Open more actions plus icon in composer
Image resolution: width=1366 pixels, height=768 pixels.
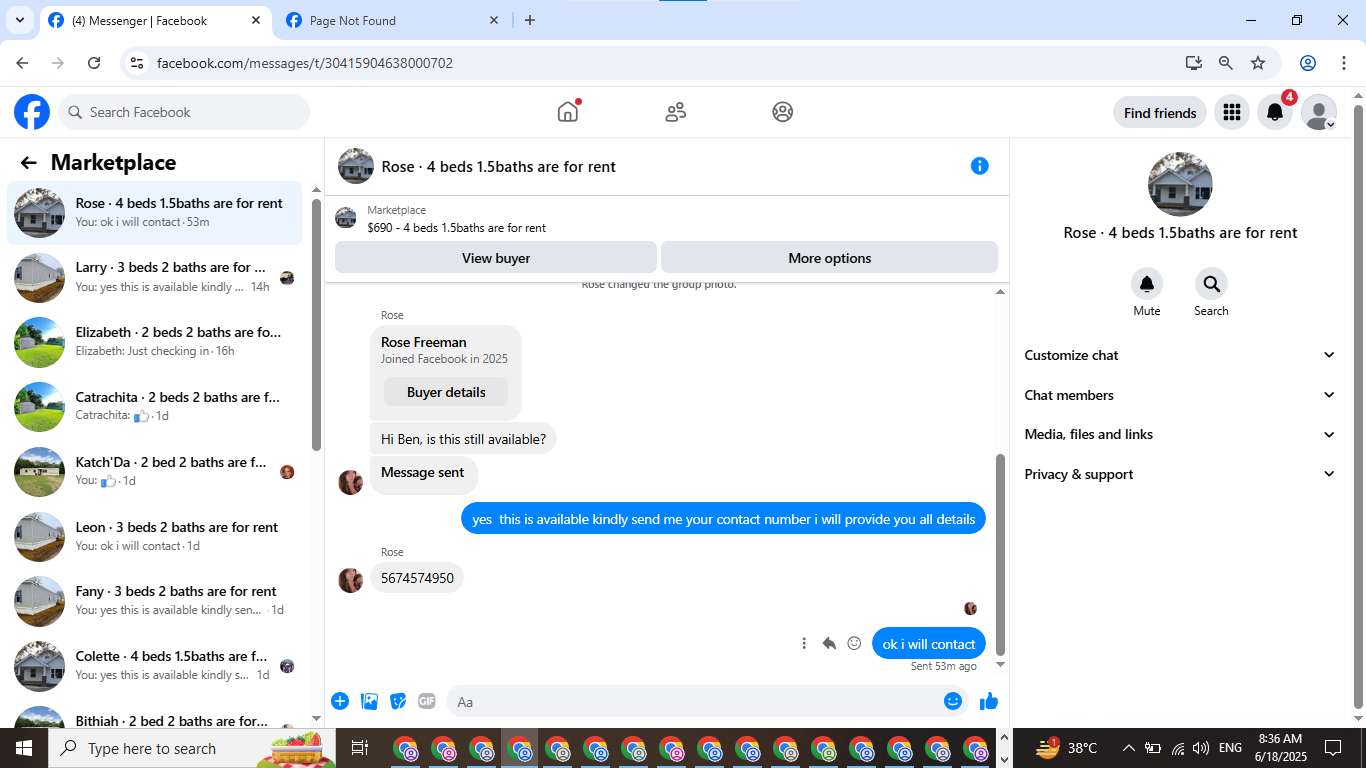click(x=340, y=701)
